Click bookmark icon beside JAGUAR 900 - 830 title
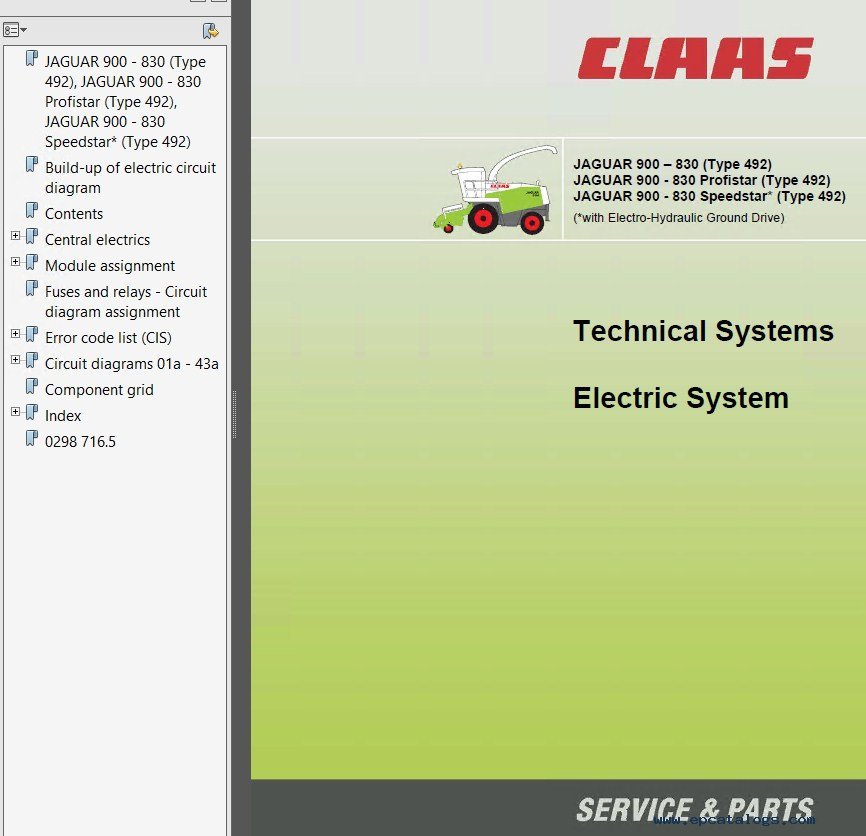This screenshot has height=836, width=866. point(32,58)
